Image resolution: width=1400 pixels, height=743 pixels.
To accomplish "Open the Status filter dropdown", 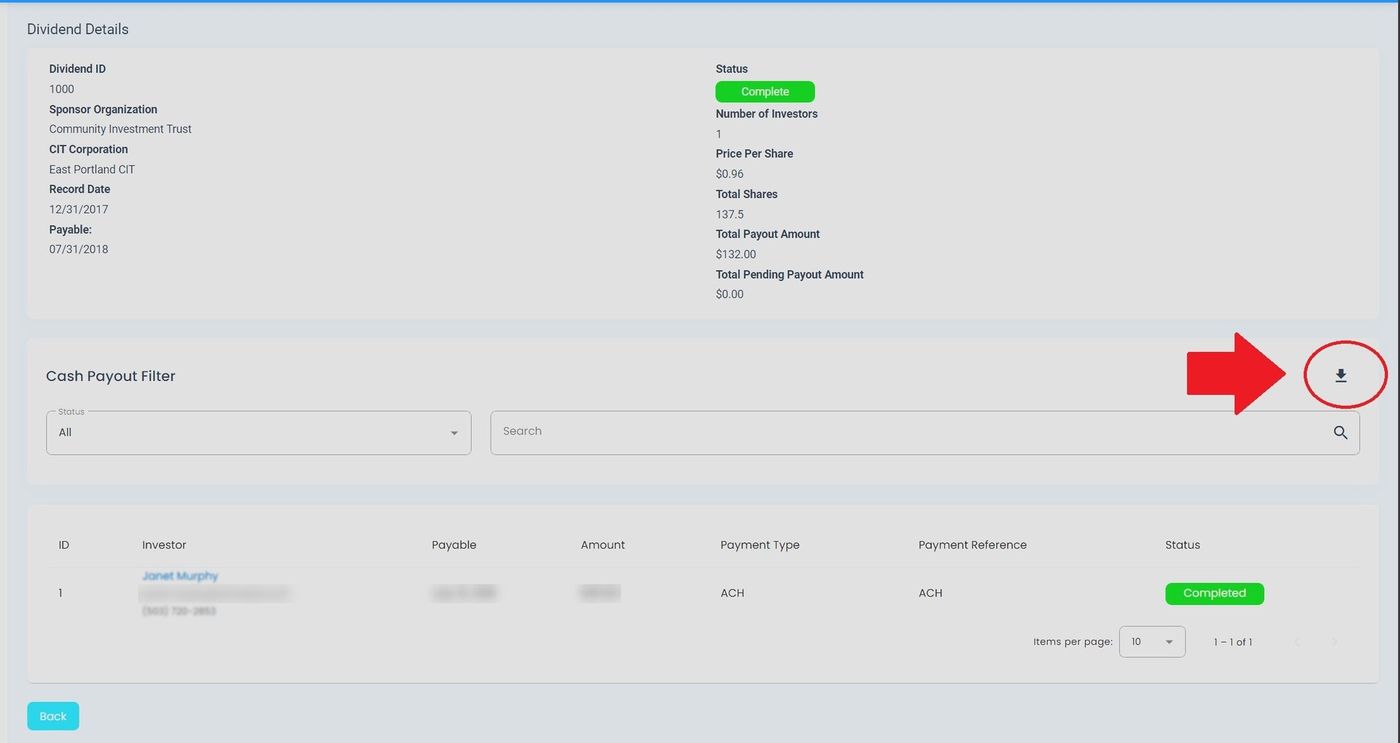I will pyautogui.click(x=258, y=433).
